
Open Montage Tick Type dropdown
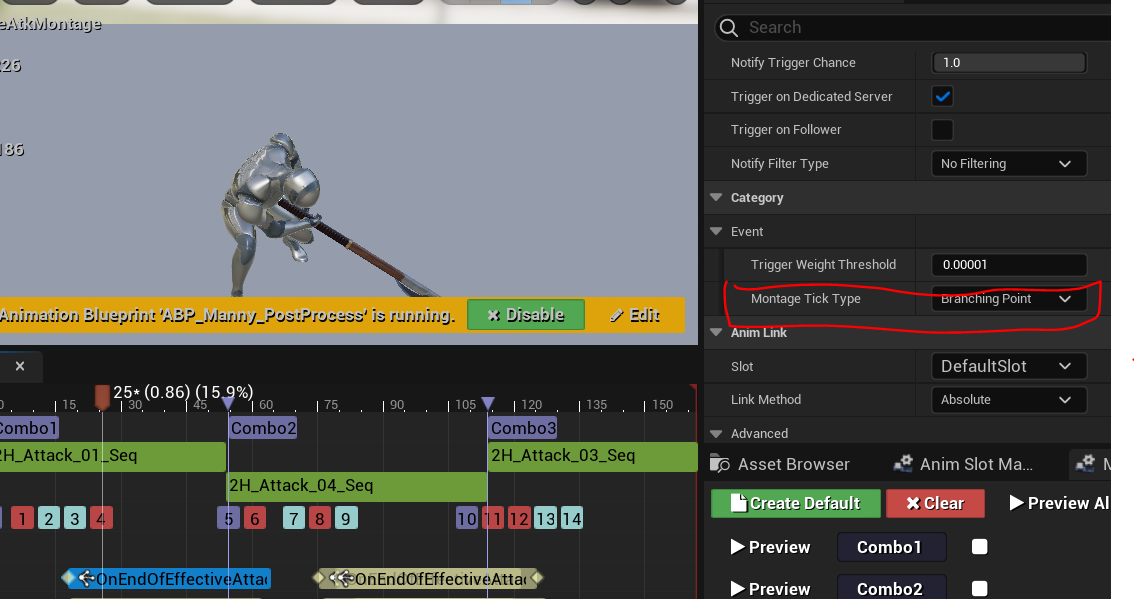(1009, 299)
